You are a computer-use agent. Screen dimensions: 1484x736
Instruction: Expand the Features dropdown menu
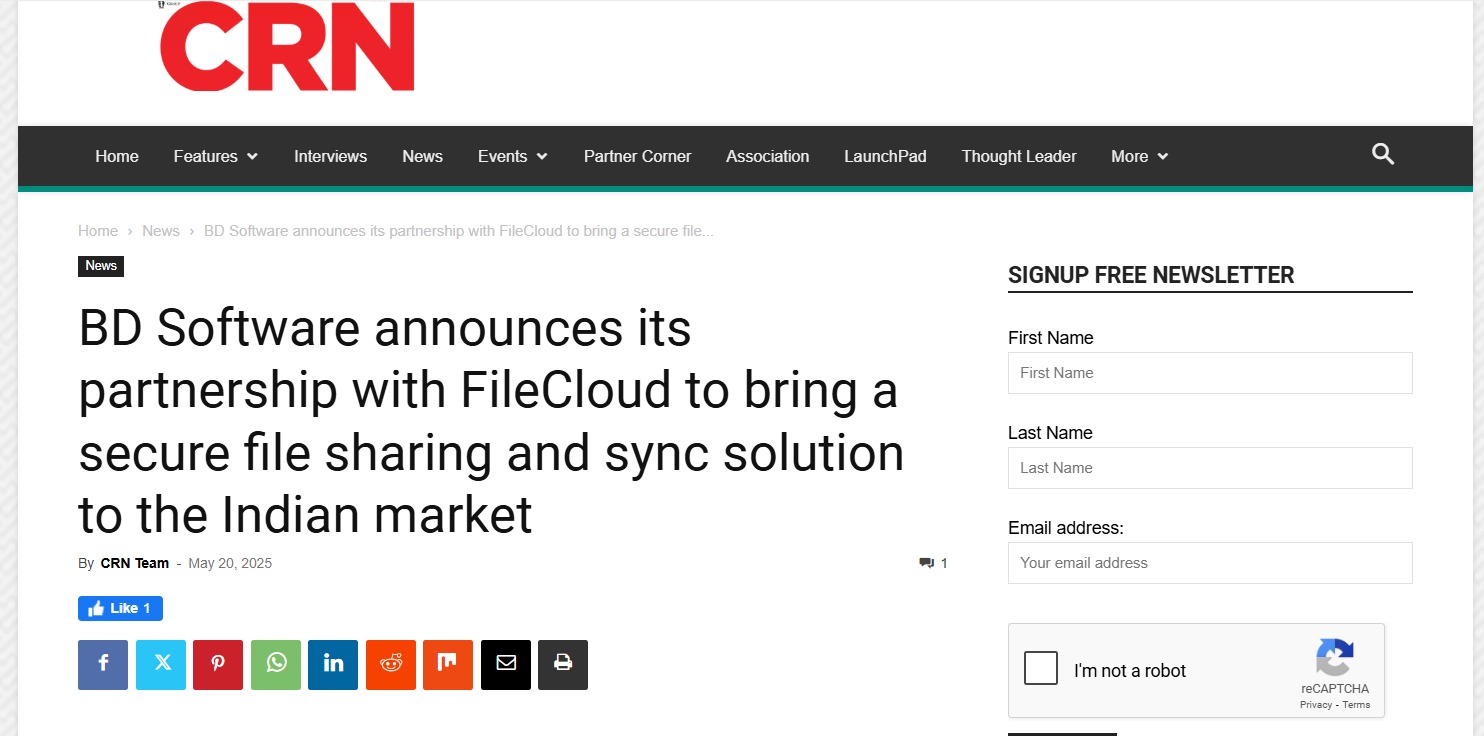point(216,156)
